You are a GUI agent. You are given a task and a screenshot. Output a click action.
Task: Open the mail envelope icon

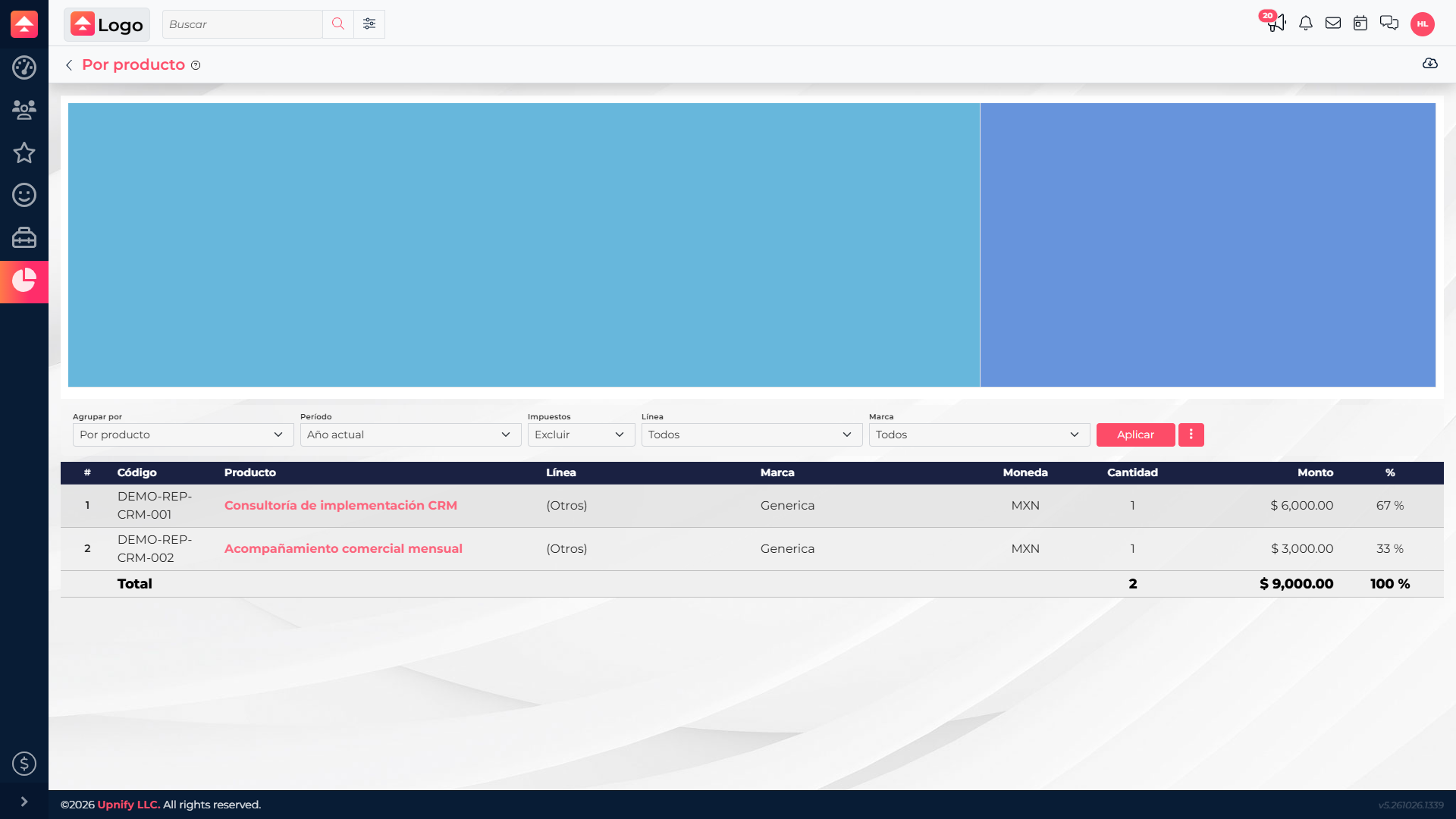1333,24
